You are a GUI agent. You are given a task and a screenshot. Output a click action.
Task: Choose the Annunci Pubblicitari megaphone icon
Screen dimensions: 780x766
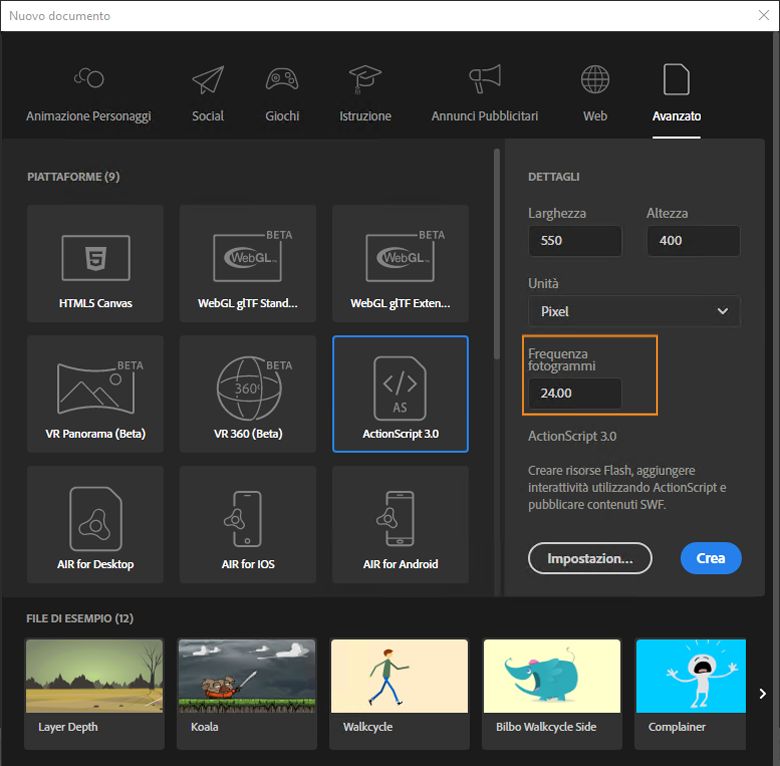coord(485,79)
